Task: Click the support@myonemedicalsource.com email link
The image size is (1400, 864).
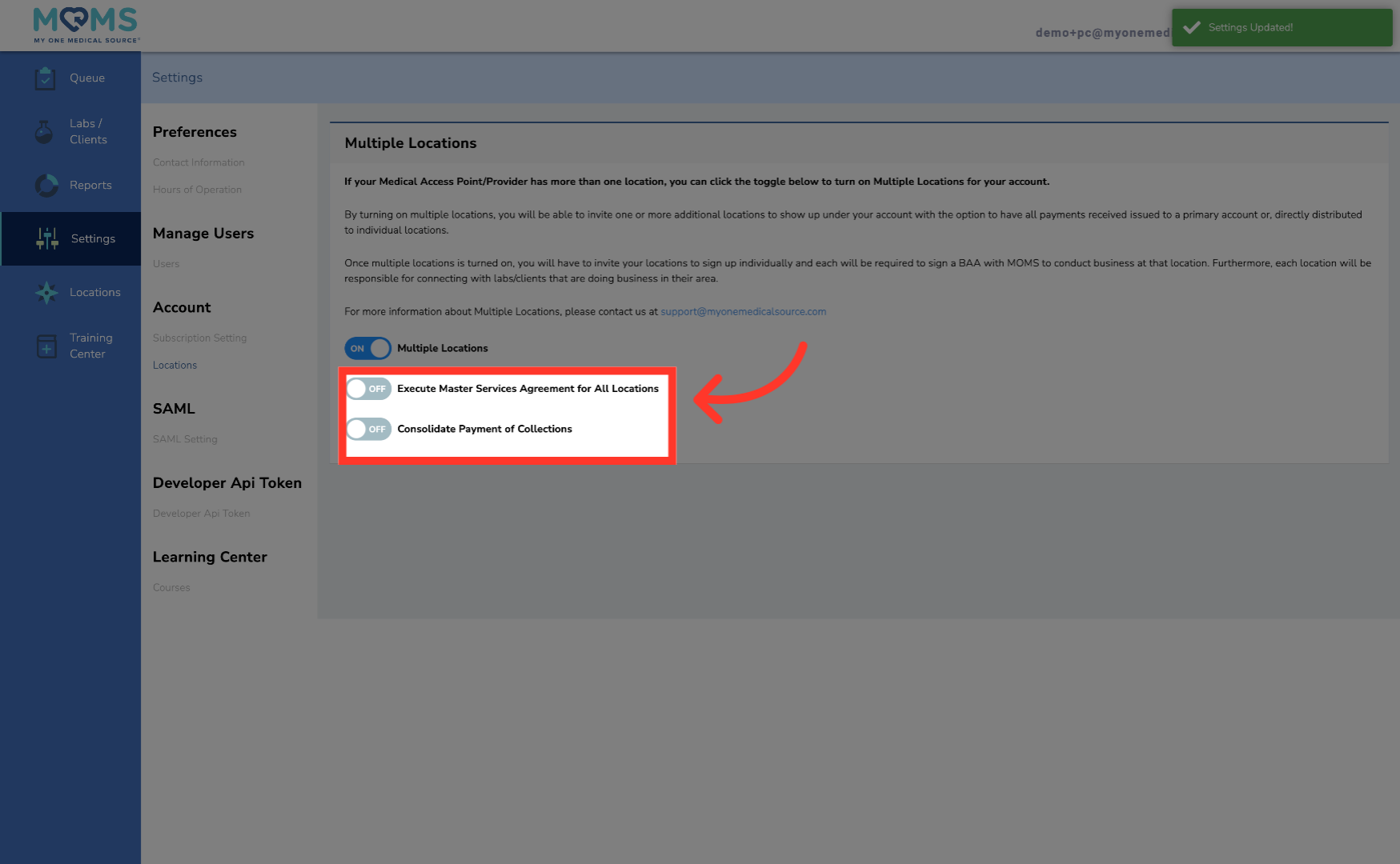Action: pyautogui.click(x=743, y=312)
